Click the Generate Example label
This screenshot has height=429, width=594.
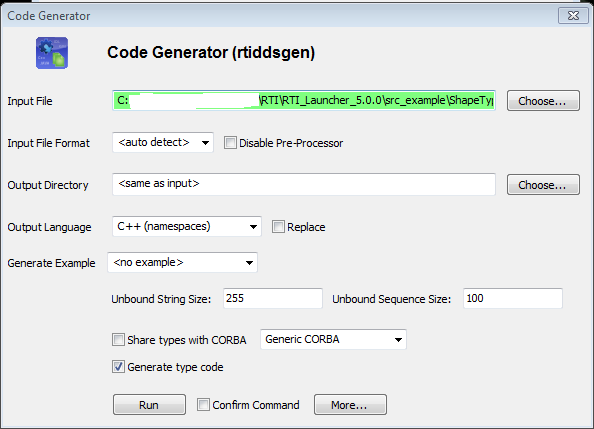click(x=51, y=263)
